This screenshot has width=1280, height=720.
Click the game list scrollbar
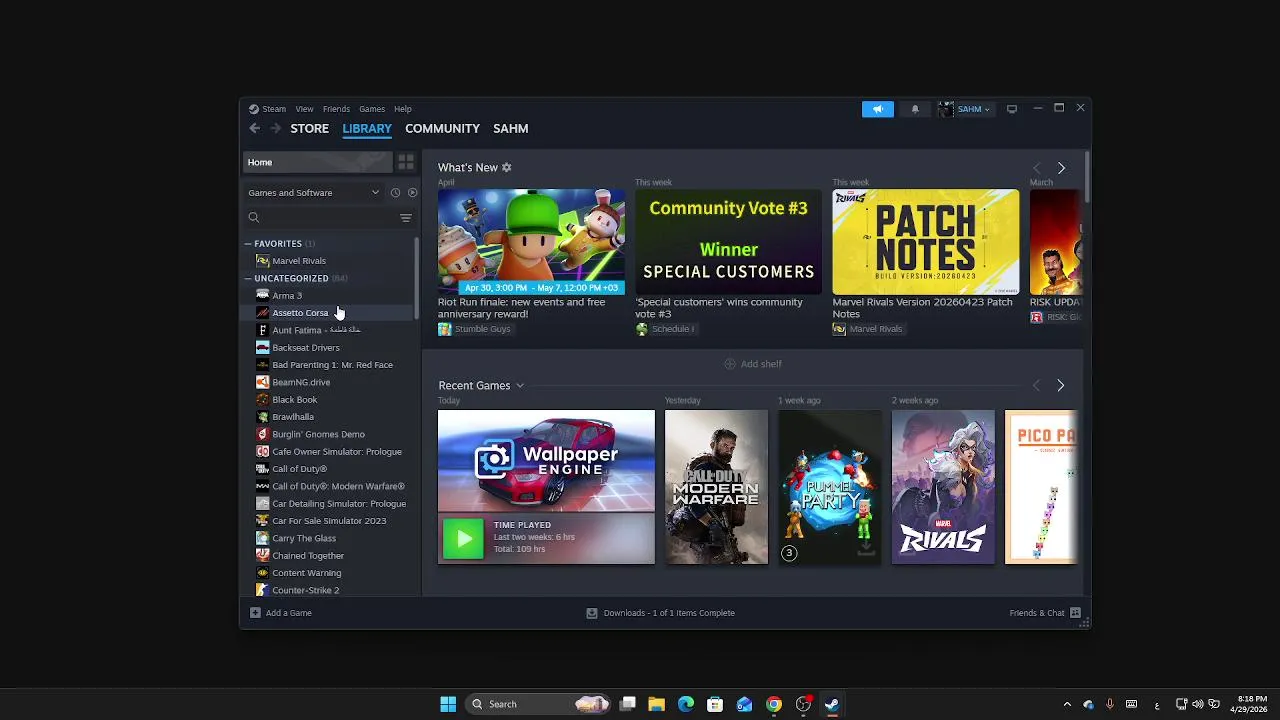click(x=417, y=277)
